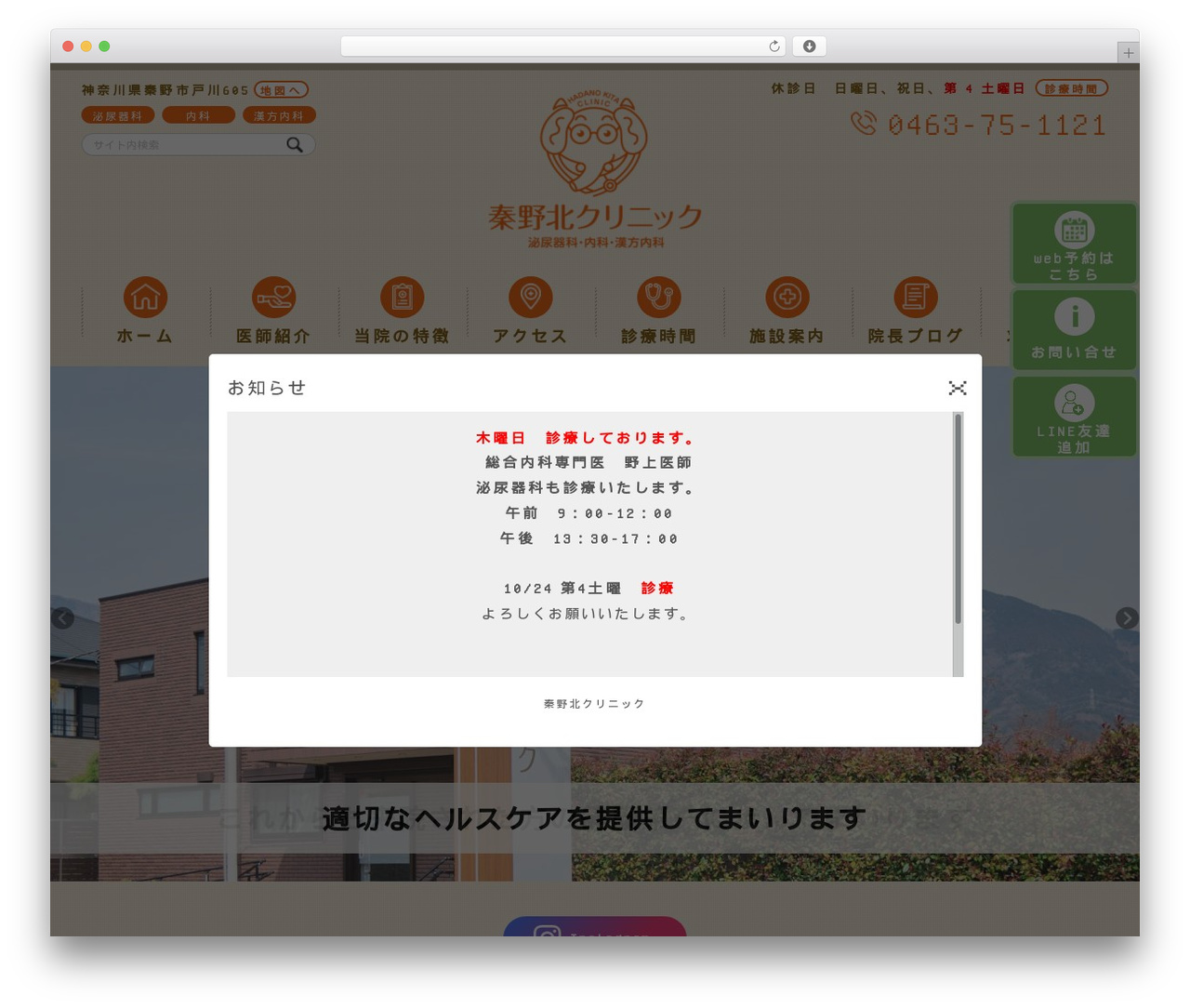Click the 神奈川県秦野市戸川605 address text
This screenshot has height=1008, width=1190.
point(165,90)
